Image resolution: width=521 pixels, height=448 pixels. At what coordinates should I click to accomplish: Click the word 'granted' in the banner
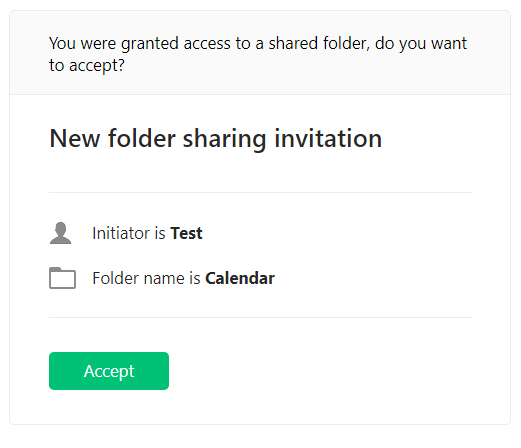coord(150,44)
